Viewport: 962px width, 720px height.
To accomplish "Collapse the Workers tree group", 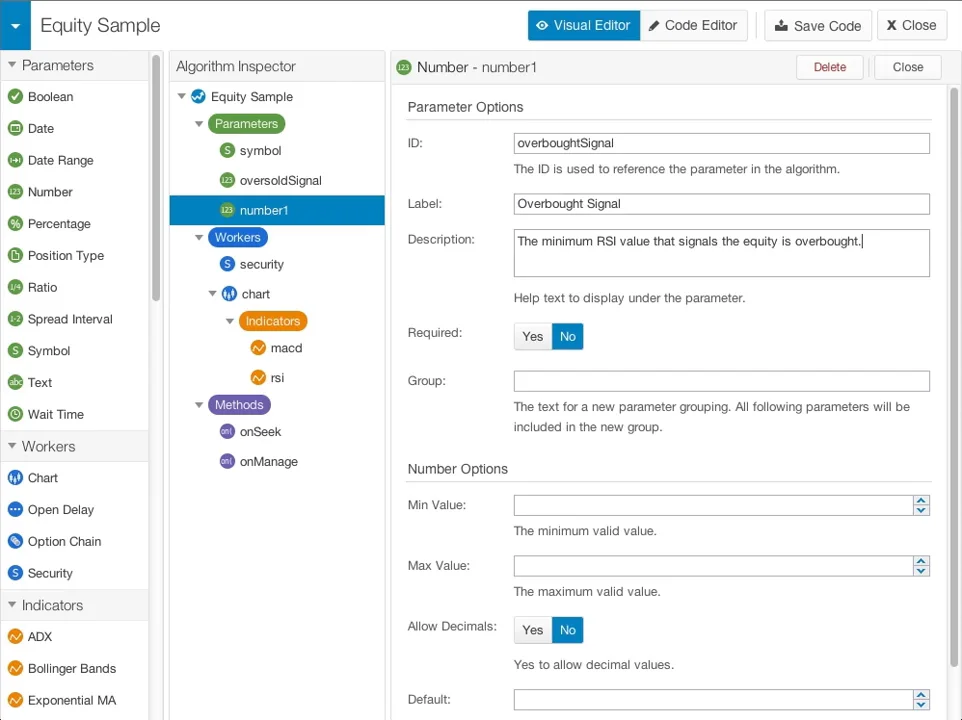I will 199,237.
